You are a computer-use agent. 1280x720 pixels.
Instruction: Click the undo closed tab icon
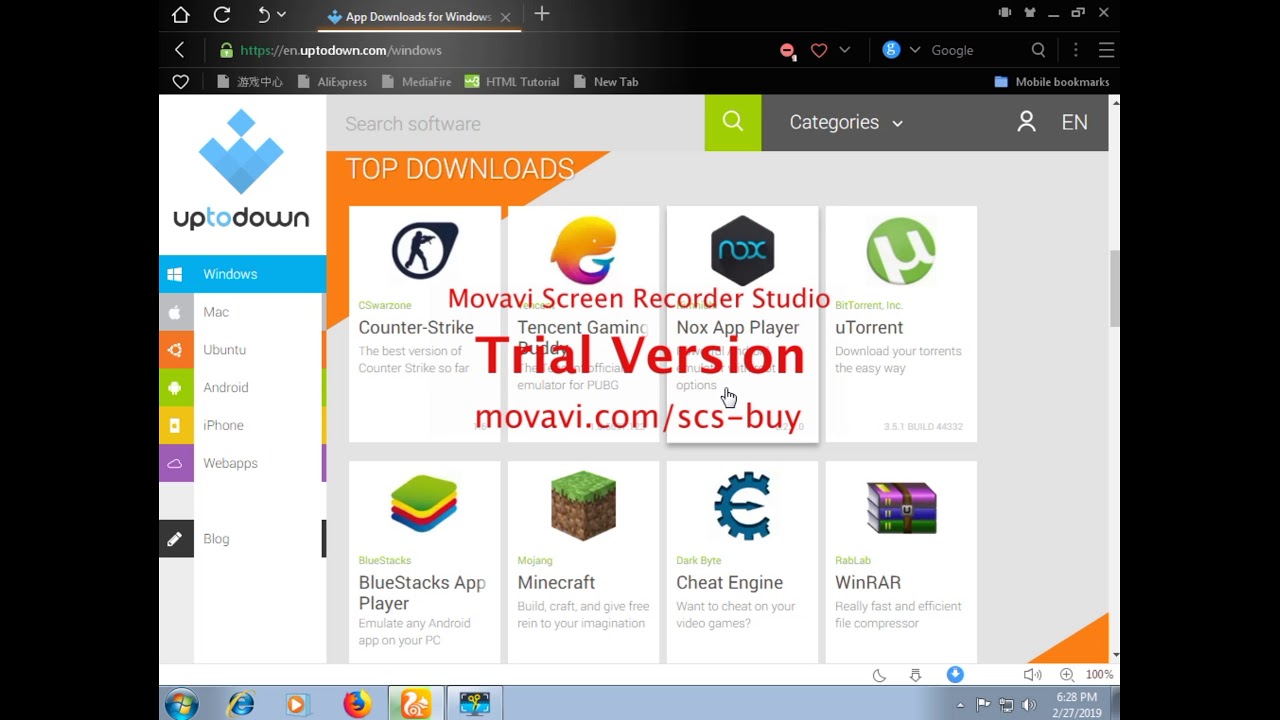point(264,15)
